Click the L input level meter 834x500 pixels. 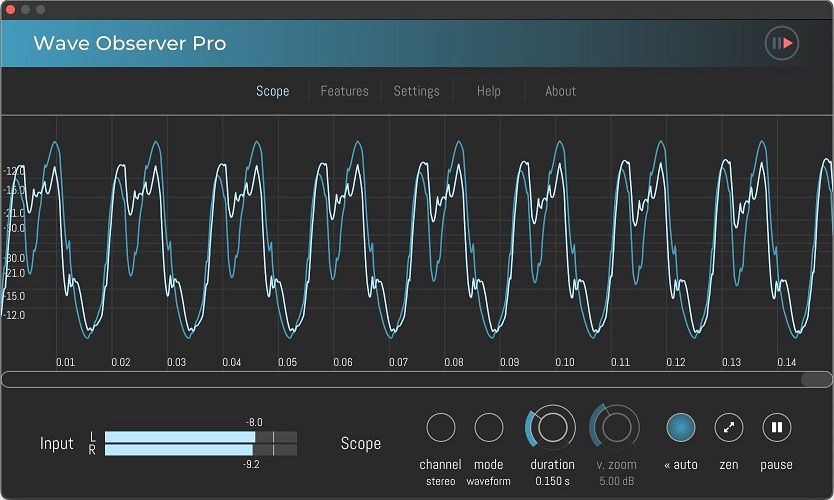point(201,437)
